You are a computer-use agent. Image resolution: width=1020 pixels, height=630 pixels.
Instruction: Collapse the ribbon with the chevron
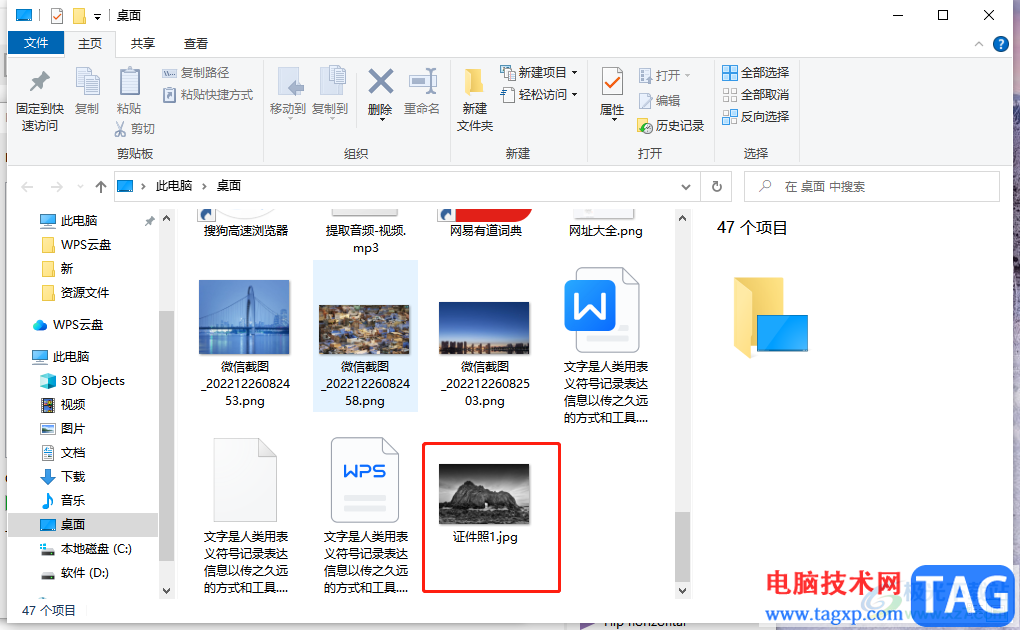(x=978, y=44)
